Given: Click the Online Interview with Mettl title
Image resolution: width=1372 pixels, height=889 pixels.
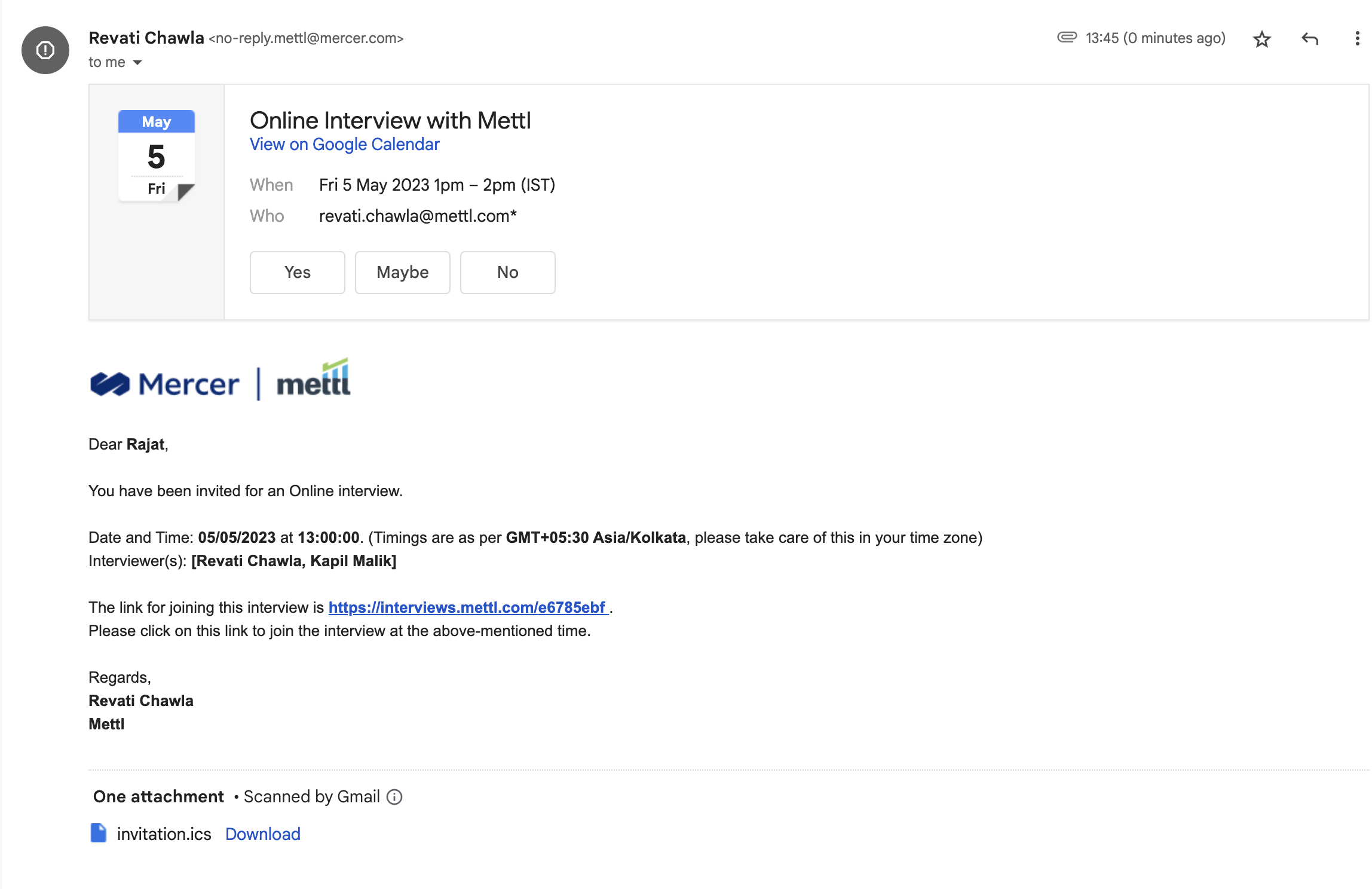Looking at the screenshot, I should coord(390,120).
